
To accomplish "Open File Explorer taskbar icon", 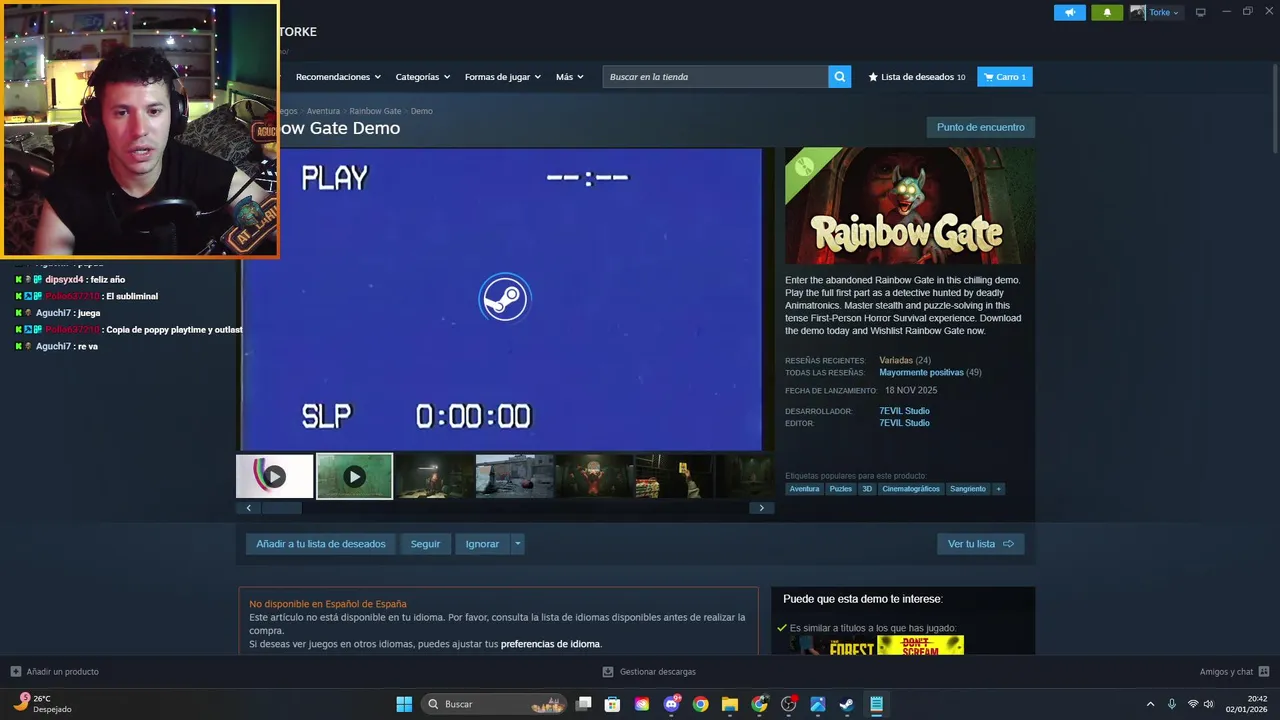I will (730, 704).
